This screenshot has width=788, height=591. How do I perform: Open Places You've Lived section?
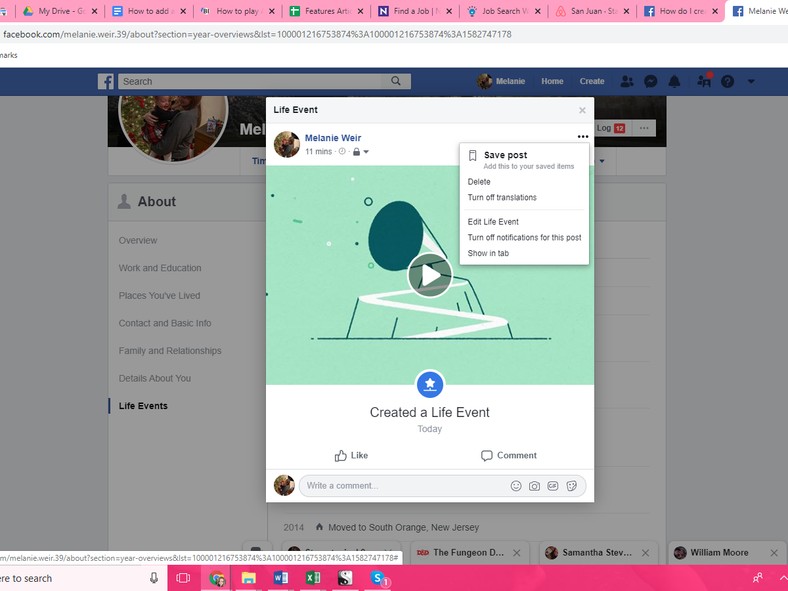(159, 296)
